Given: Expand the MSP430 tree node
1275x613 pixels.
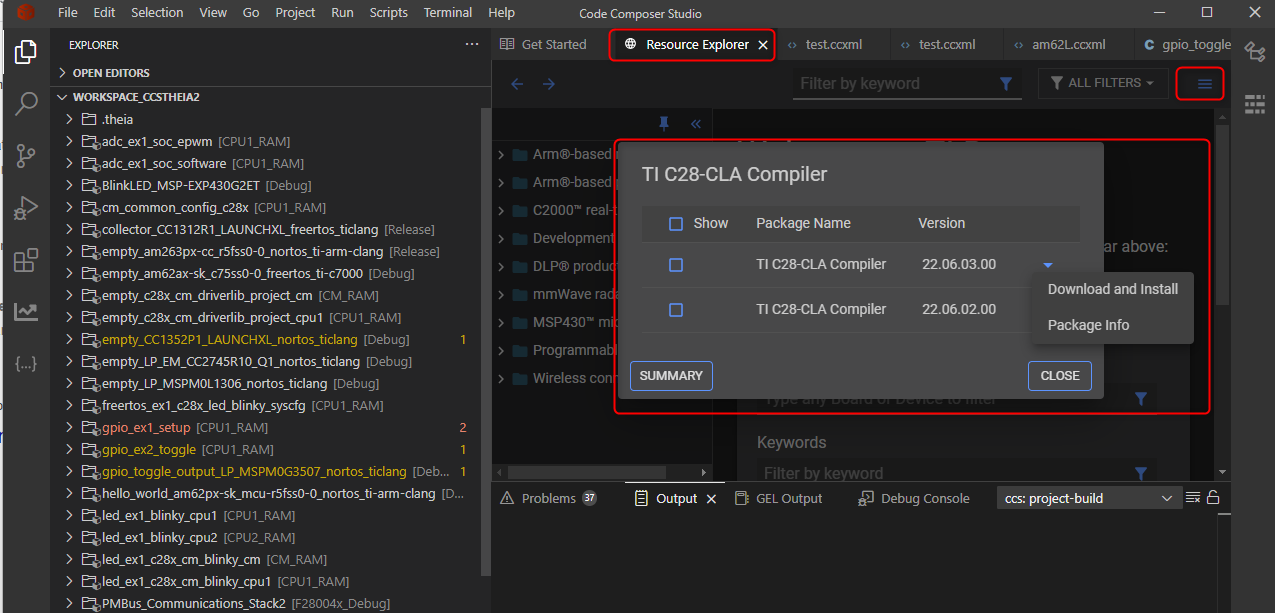Looking at the screenshot, I should [502, 323].
